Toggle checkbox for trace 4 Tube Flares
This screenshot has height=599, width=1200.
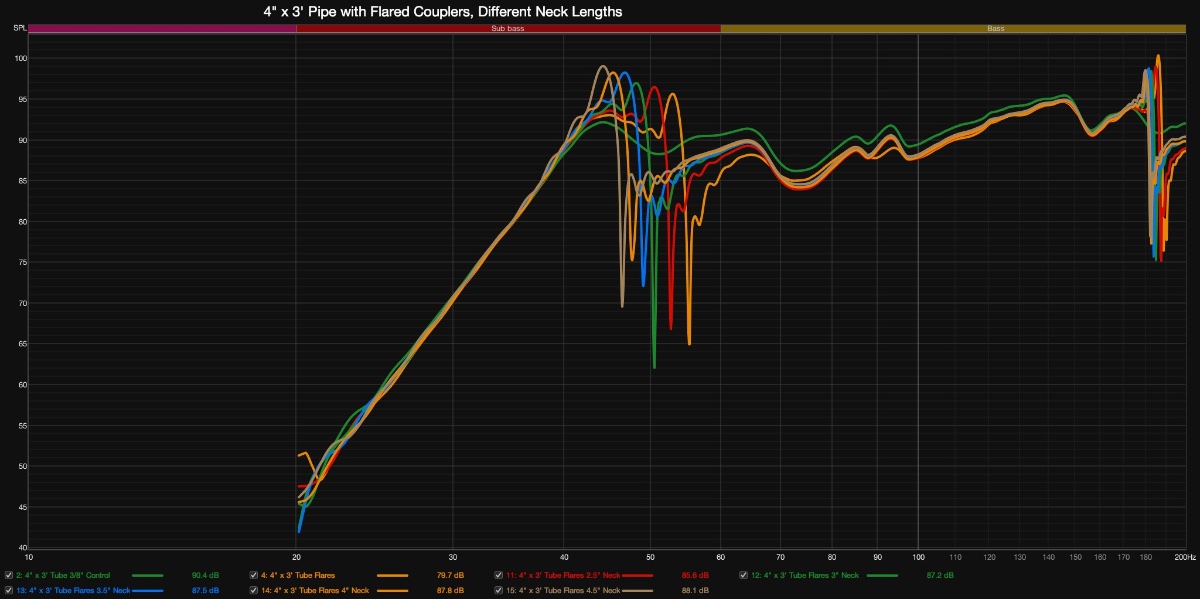point(254,575)
